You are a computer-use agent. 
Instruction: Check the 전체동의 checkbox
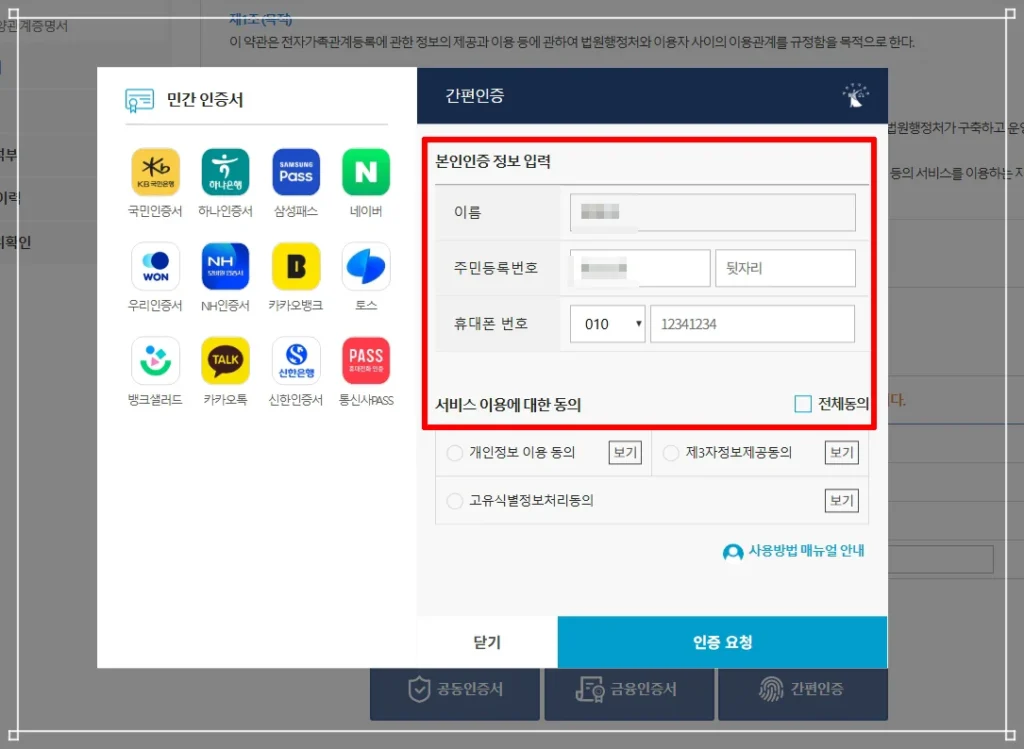click(803, 404)
